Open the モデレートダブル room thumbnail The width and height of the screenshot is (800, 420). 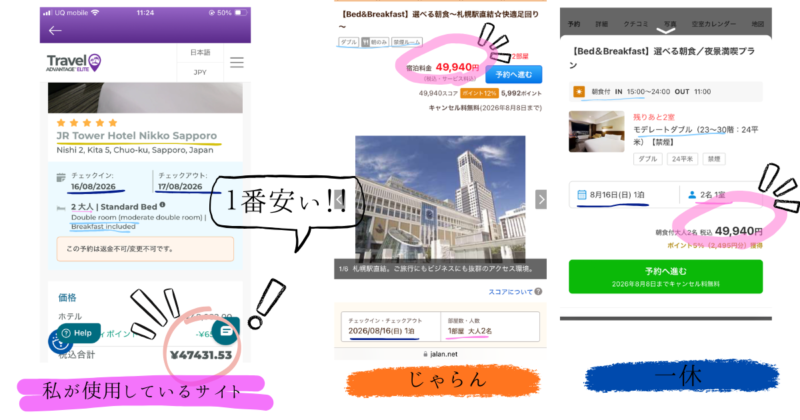[x=596, y=131]
